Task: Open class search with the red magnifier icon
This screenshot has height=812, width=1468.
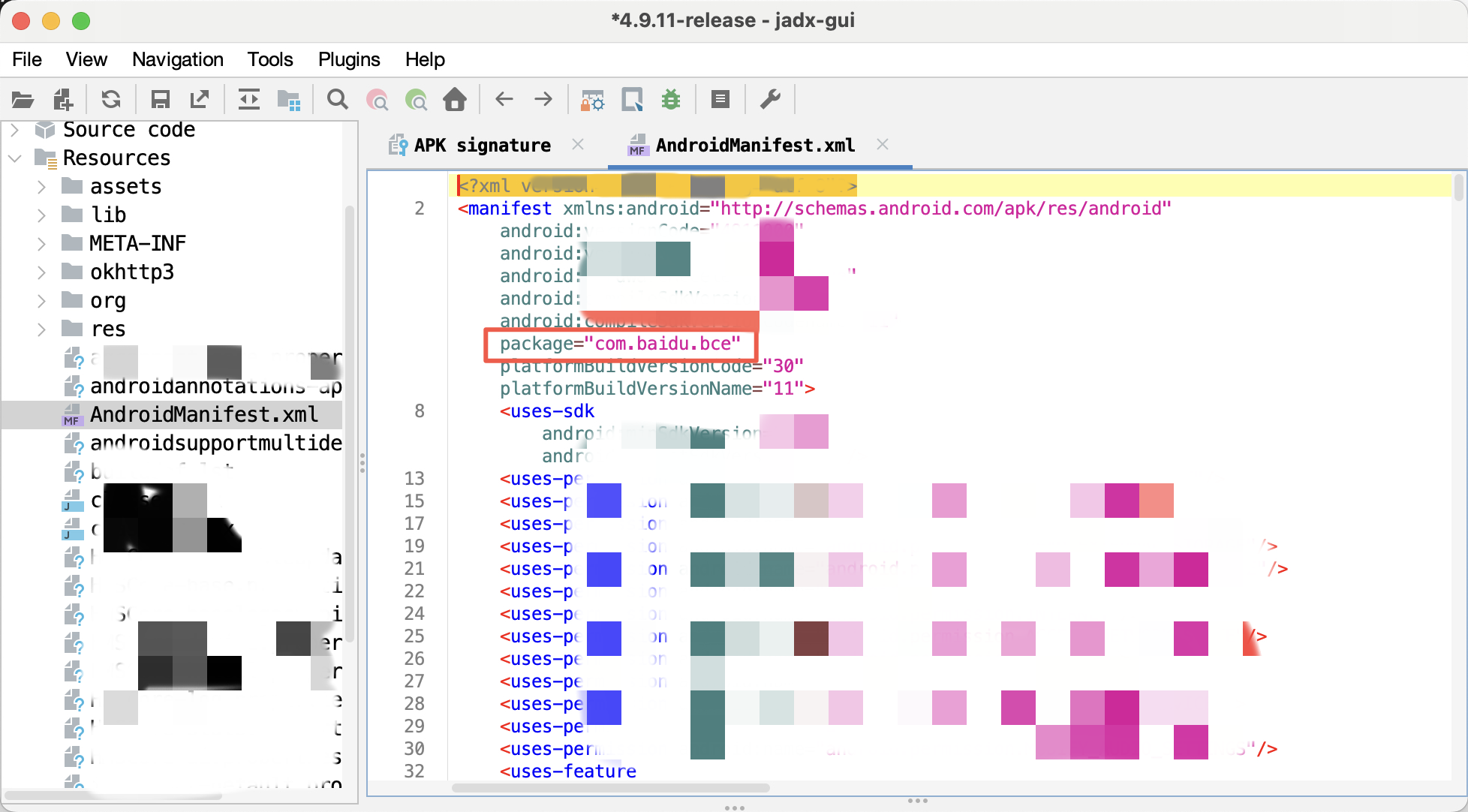Action: tap(378, 100)
